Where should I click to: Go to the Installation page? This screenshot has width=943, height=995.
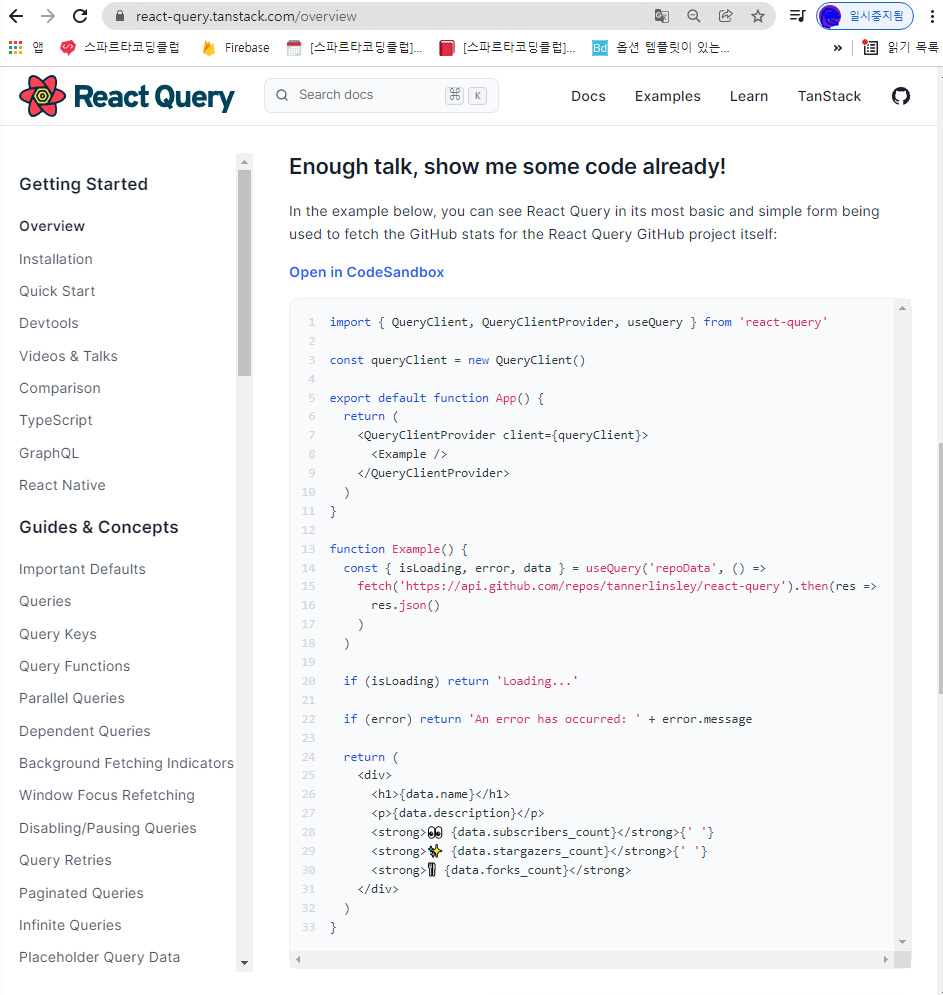click(56, 259)
